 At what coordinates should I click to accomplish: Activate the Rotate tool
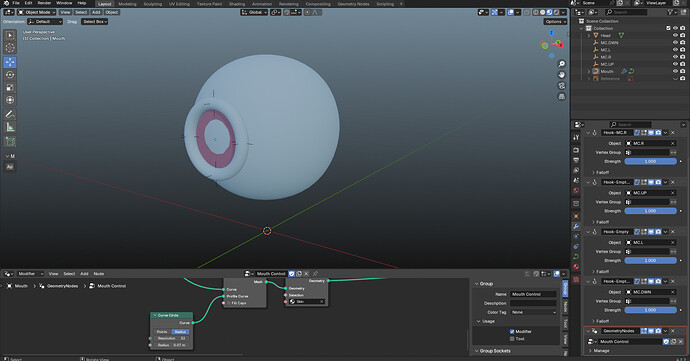10,75
